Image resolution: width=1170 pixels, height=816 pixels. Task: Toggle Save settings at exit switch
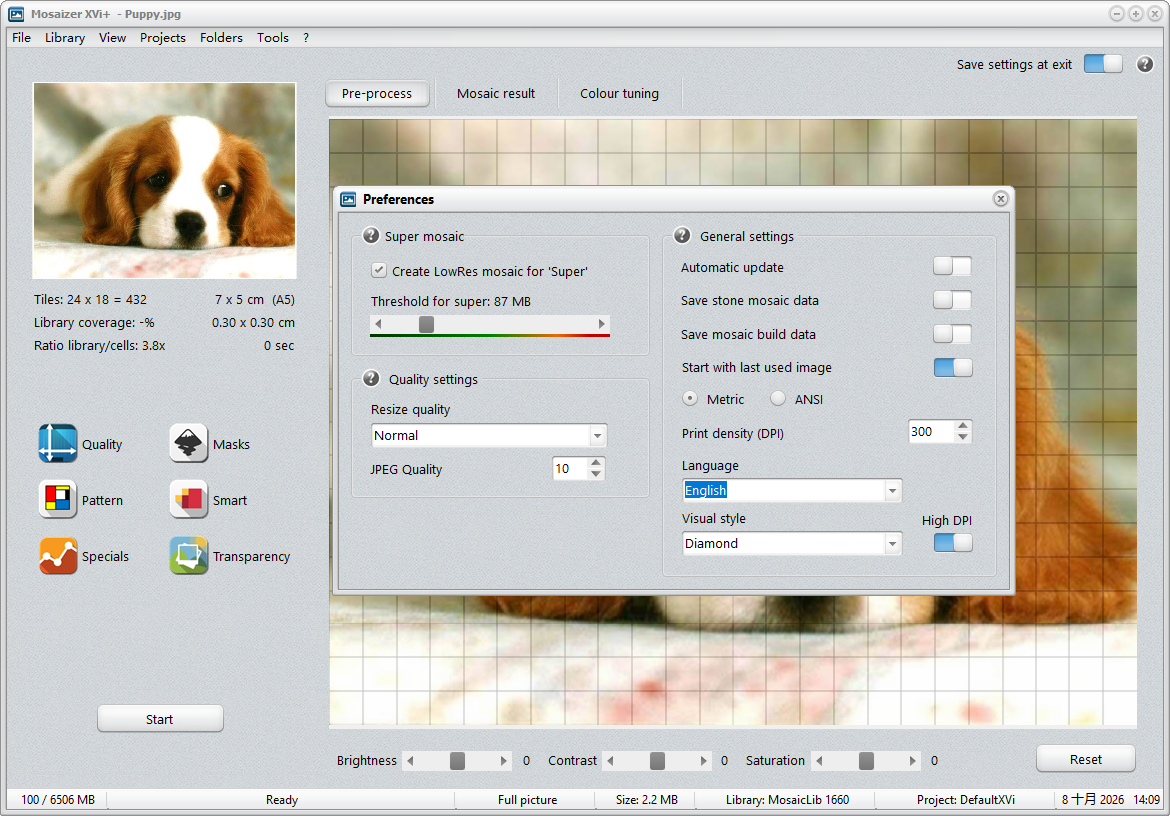click(1103, 64)
